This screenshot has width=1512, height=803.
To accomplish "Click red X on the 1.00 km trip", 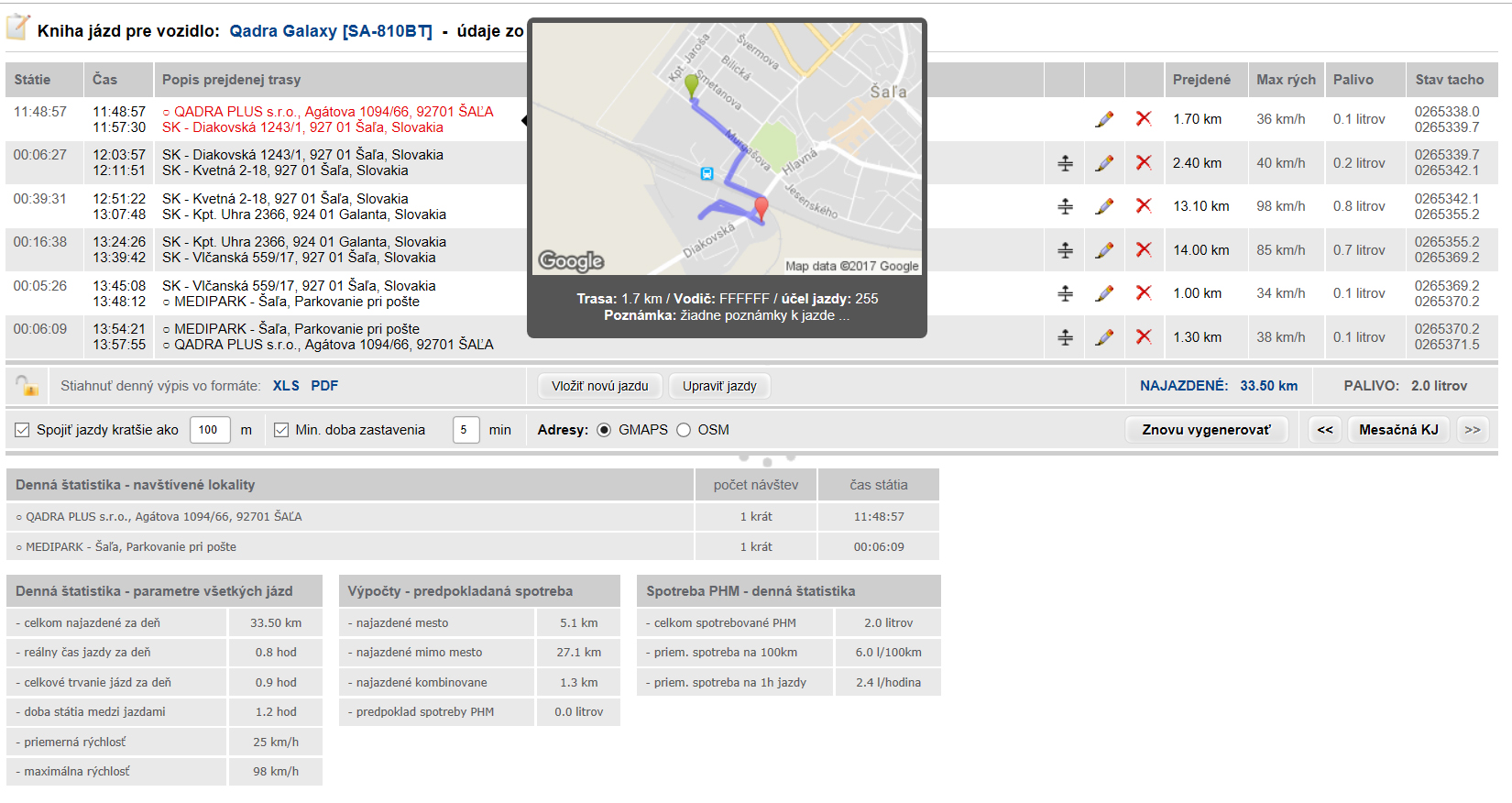I will point(1144,293).
